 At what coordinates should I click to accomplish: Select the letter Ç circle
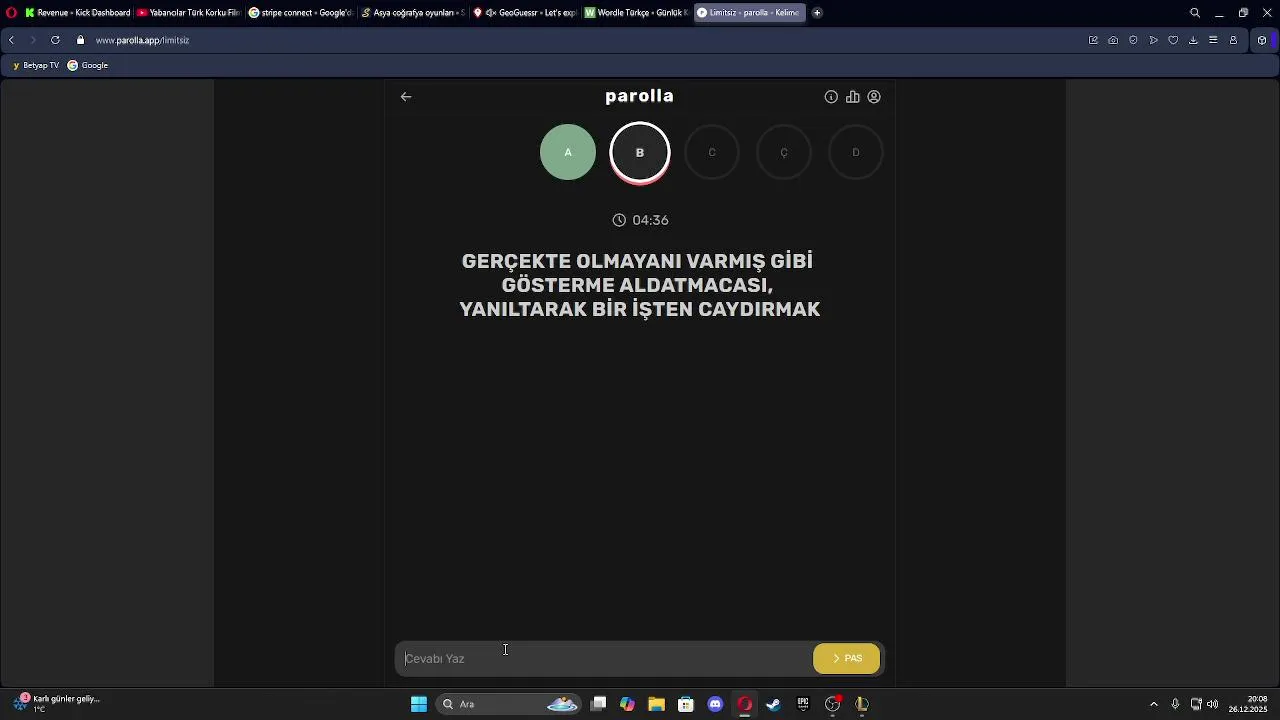pos(784,152)
